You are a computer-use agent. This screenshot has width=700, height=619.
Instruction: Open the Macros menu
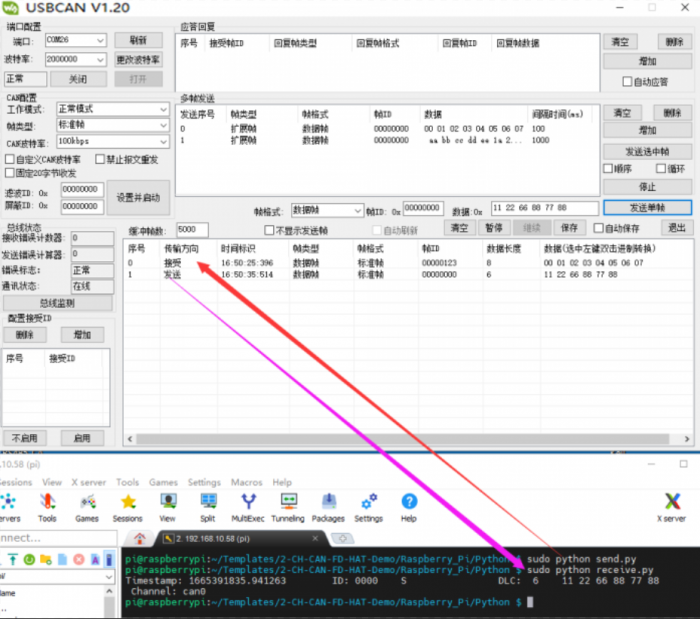point(246,482)
